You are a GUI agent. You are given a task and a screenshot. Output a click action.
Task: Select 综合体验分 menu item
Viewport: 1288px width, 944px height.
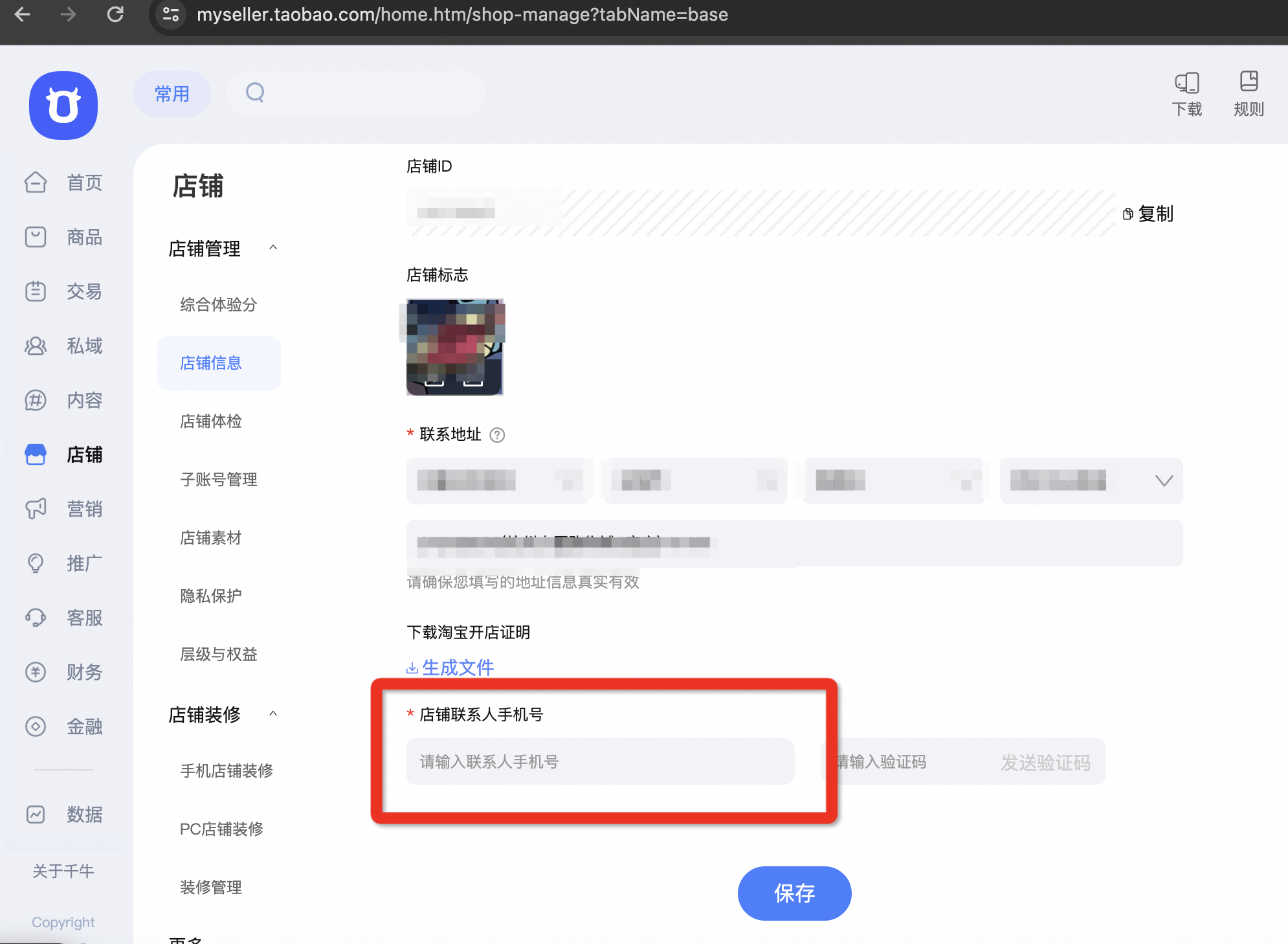tap(219, 304)
